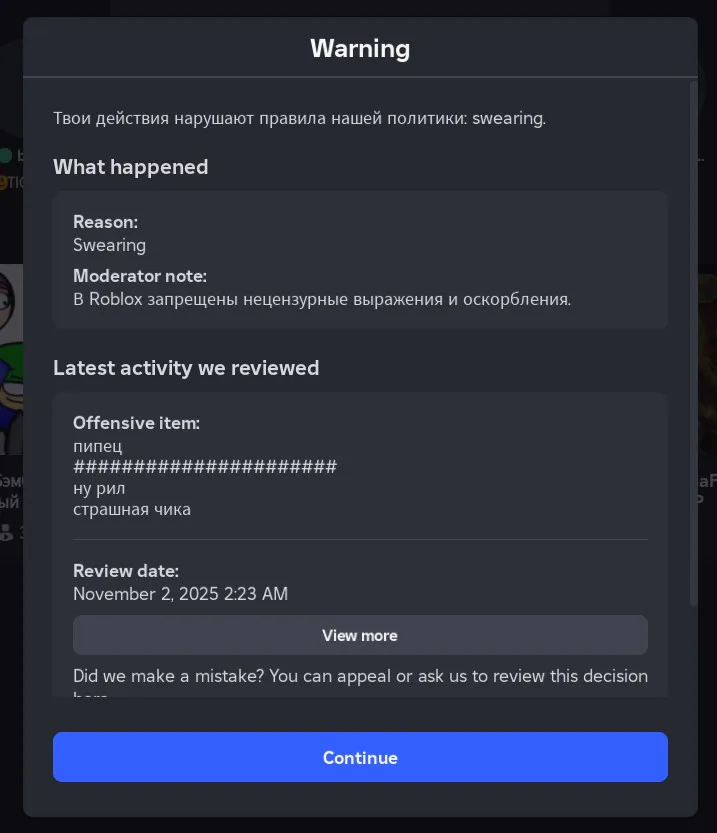The height and width of the screenshot is (833, 717).
Task: Click the policy violation message at top
Action: (x=300, y=119)
